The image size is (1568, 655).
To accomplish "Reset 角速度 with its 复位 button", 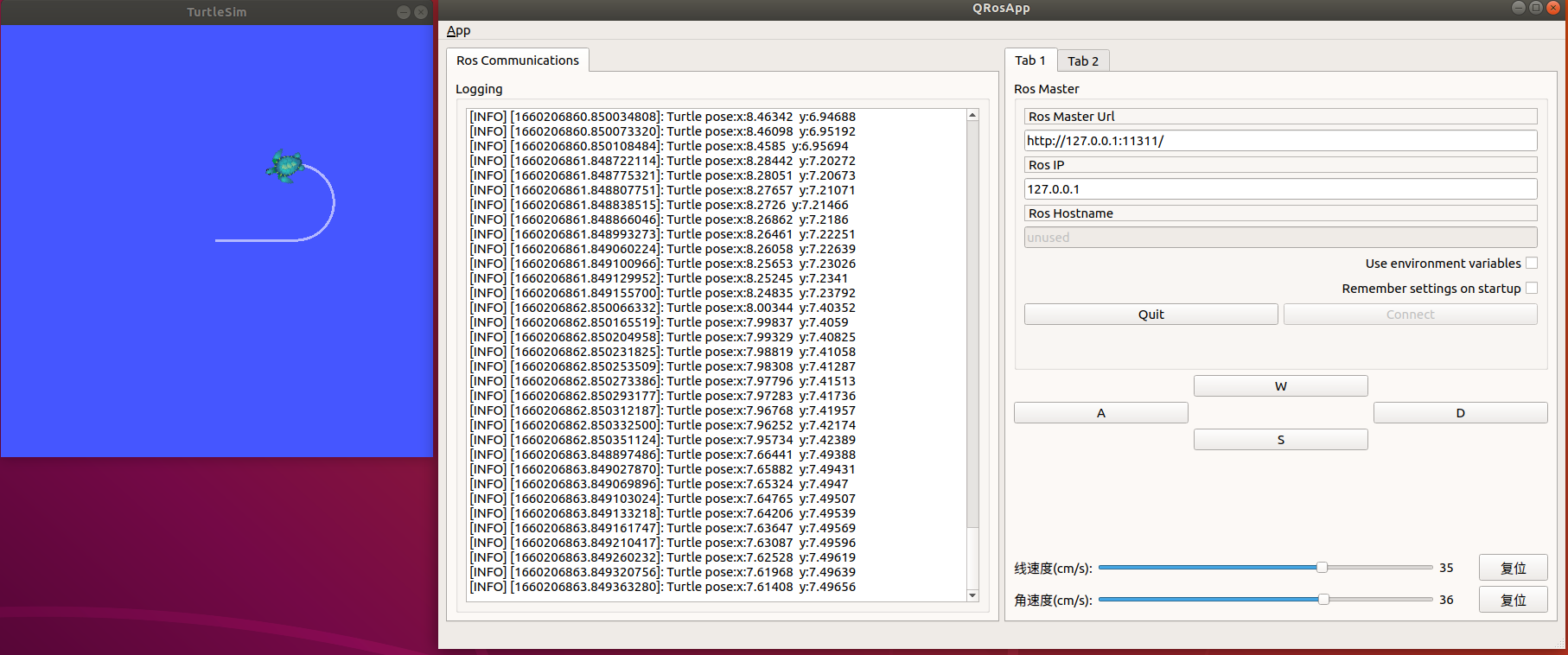I will [x=1513, y=600].
